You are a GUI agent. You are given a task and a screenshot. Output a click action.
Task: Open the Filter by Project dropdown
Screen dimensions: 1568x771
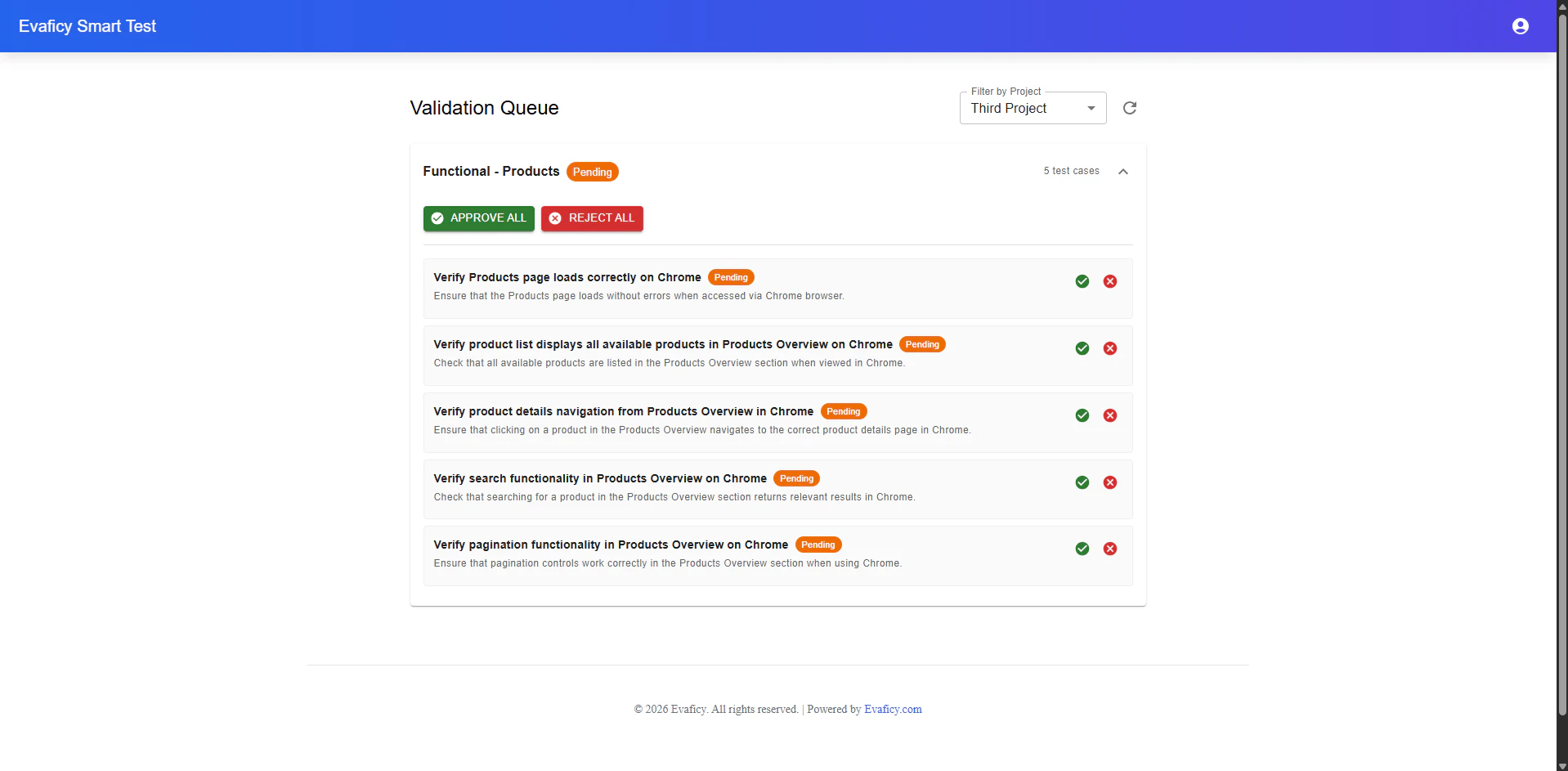click(x=1033, y=108)
